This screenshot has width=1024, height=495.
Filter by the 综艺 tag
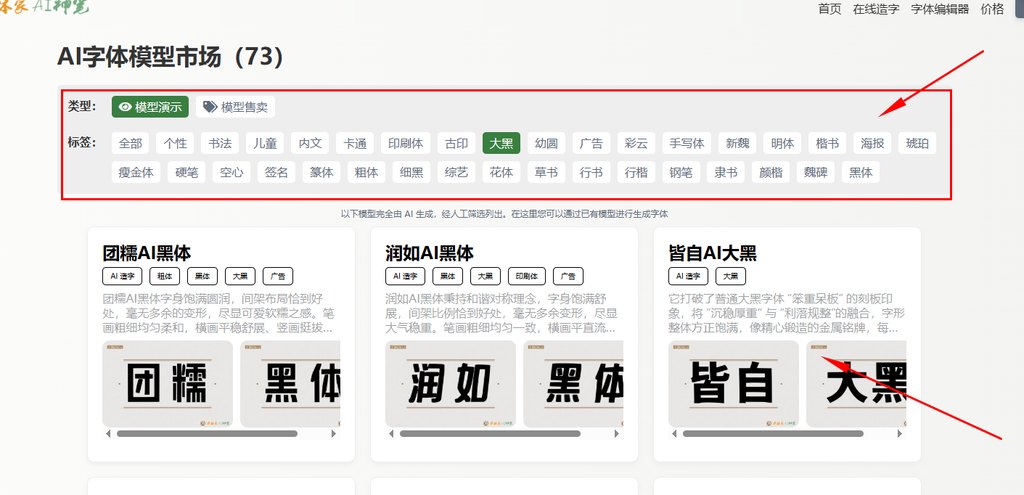pyautogui.click(x=456, y=172)
